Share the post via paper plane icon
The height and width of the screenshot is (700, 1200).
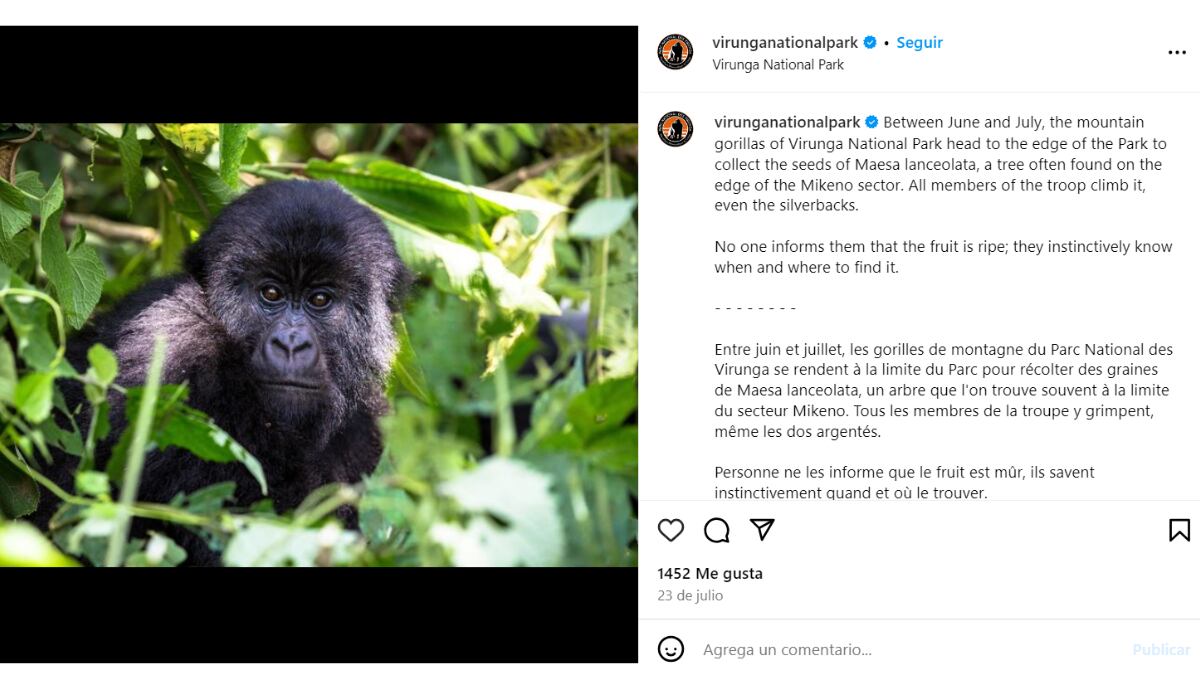point(762,530)
